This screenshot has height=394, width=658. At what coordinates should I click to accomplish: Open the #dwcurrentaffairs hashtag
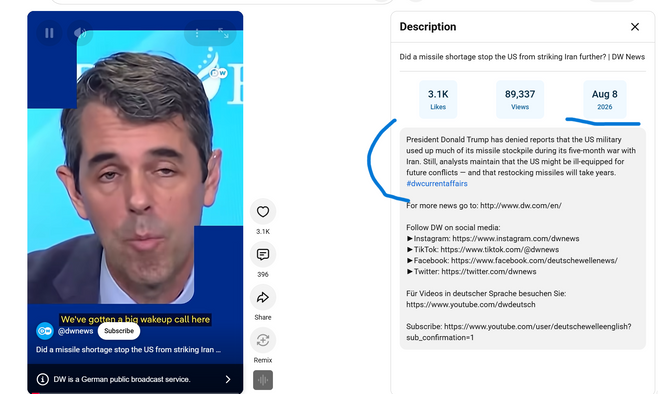click(436, 183)
